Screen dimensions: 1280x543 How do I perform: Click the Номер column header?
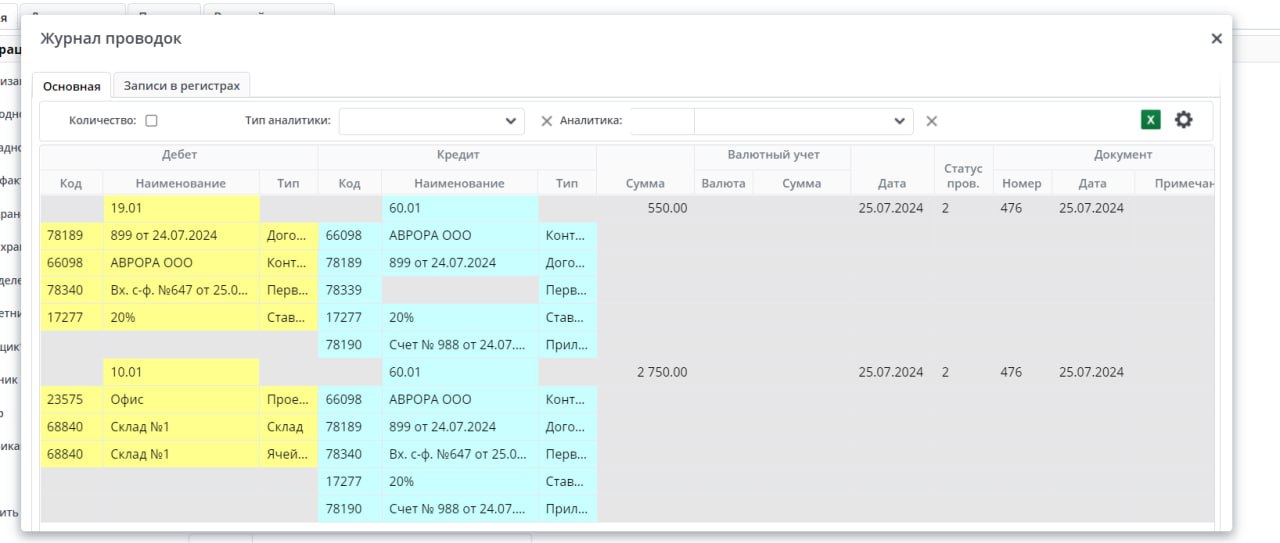pos(1021,183)
